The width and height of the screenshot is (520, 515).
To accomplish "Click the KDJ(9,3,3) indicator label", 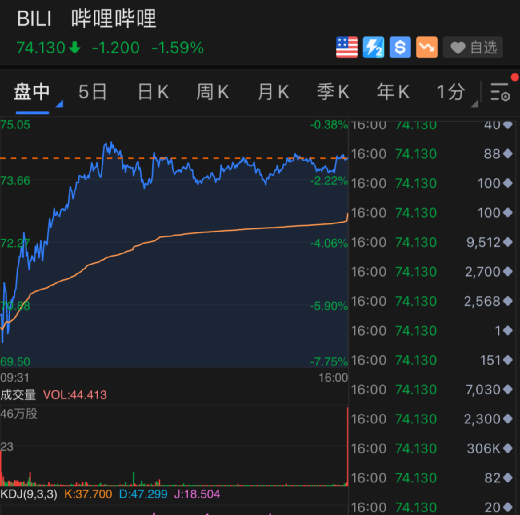I will tap(29, 494).
